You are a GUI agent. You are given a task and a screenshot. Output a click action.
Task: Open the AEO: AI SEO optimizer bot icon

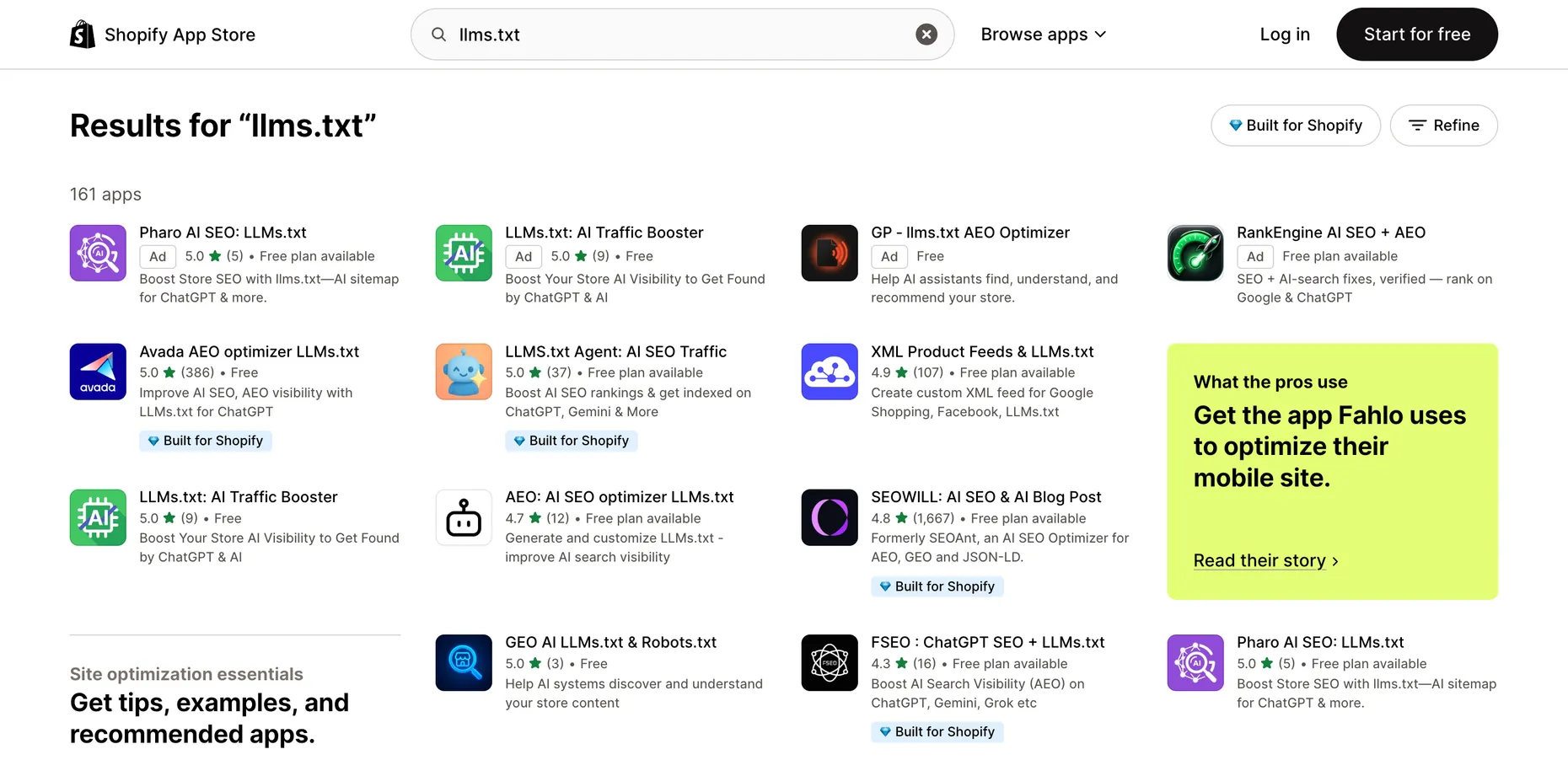(x=464, y=517)
